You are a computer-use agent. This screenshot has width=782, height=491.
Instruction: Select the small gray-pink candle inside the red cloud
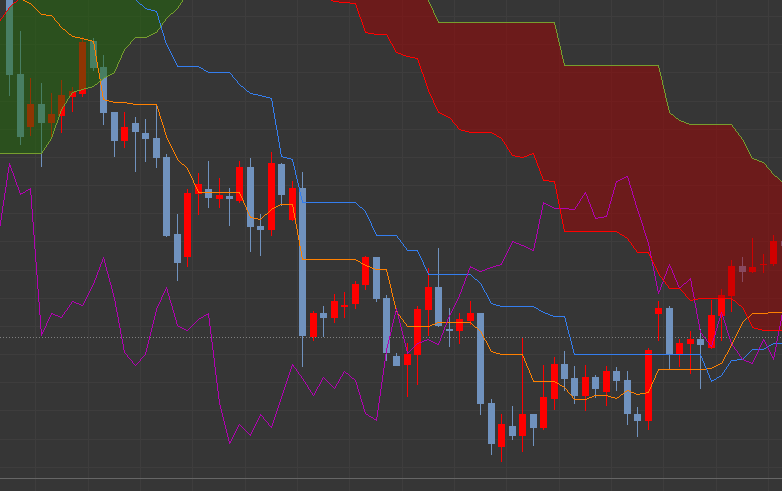[742, 269]
